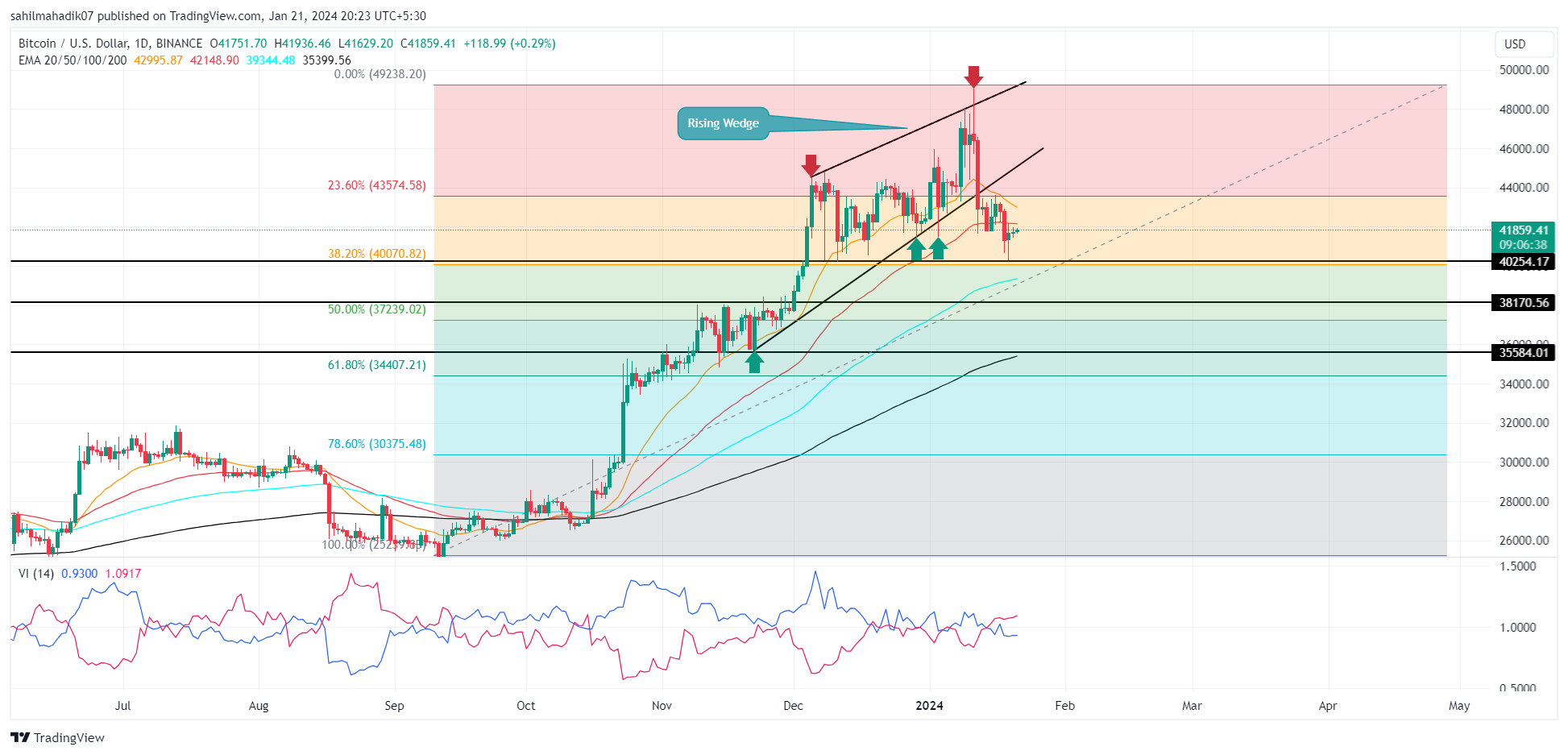Click the 40254.17 horizontal line price label

1523,262
